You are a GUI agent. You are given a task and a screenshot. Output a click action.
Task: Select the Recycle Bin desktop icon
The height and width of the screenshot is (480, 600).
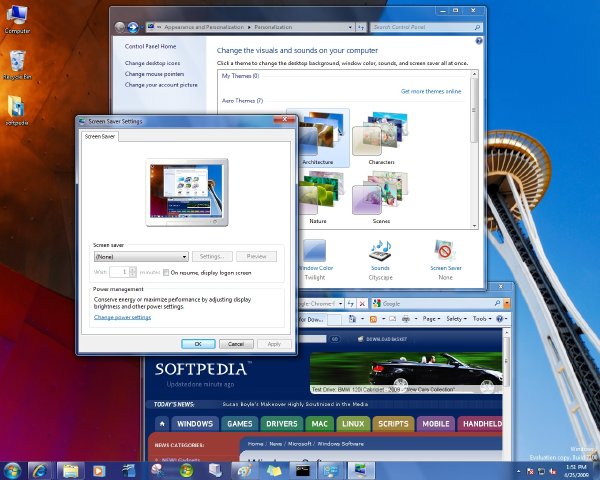pyautogui.click(x=17, y=65)
